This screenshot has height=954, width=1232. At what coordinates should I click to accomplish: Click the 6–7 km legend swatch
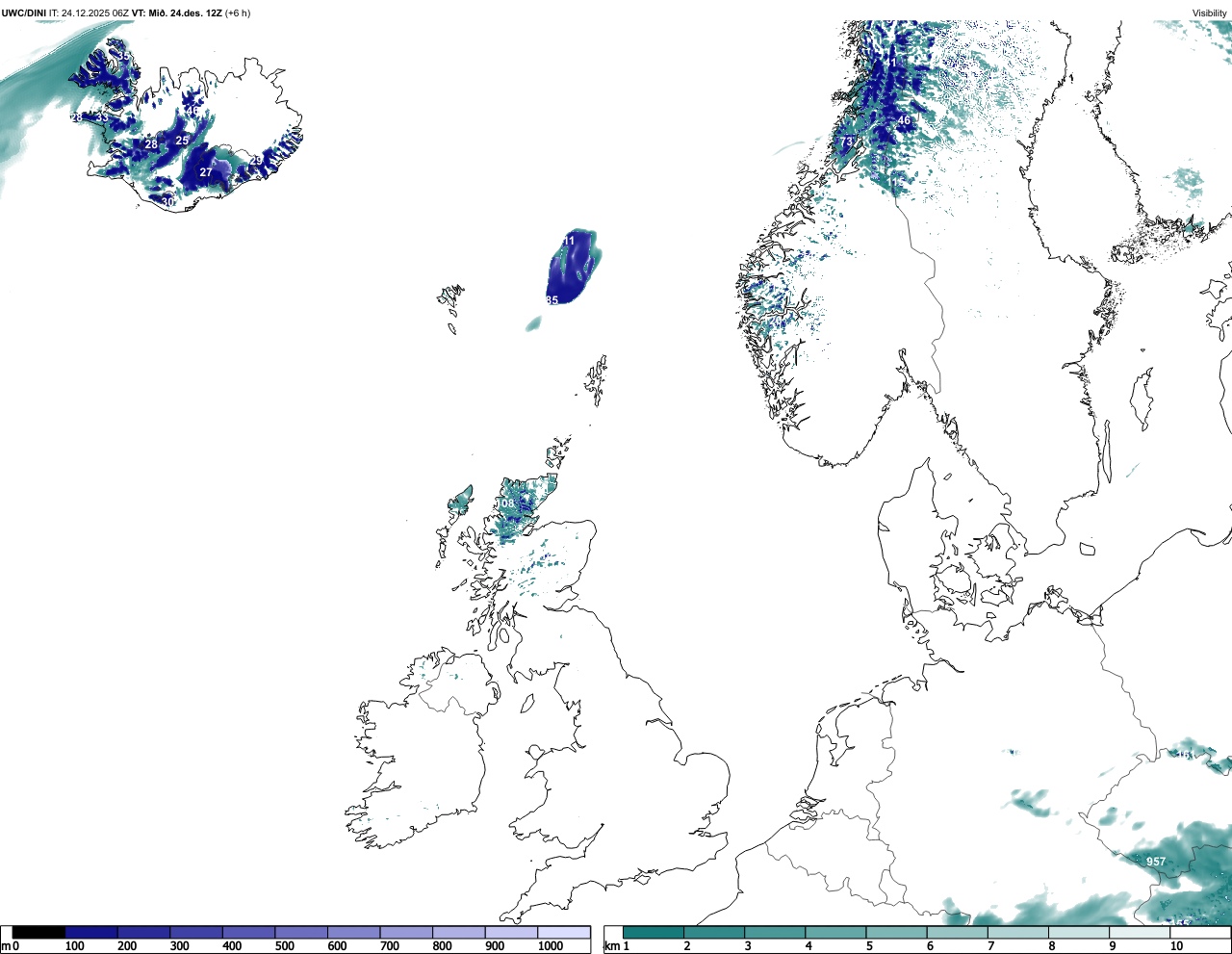coord(958,932)
